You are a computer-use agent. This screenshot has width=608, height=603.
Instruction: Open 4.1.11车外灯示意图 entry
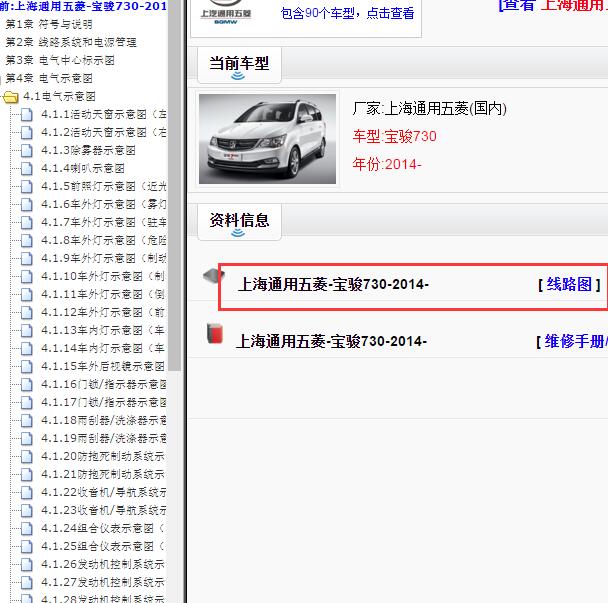click(103, 294)
